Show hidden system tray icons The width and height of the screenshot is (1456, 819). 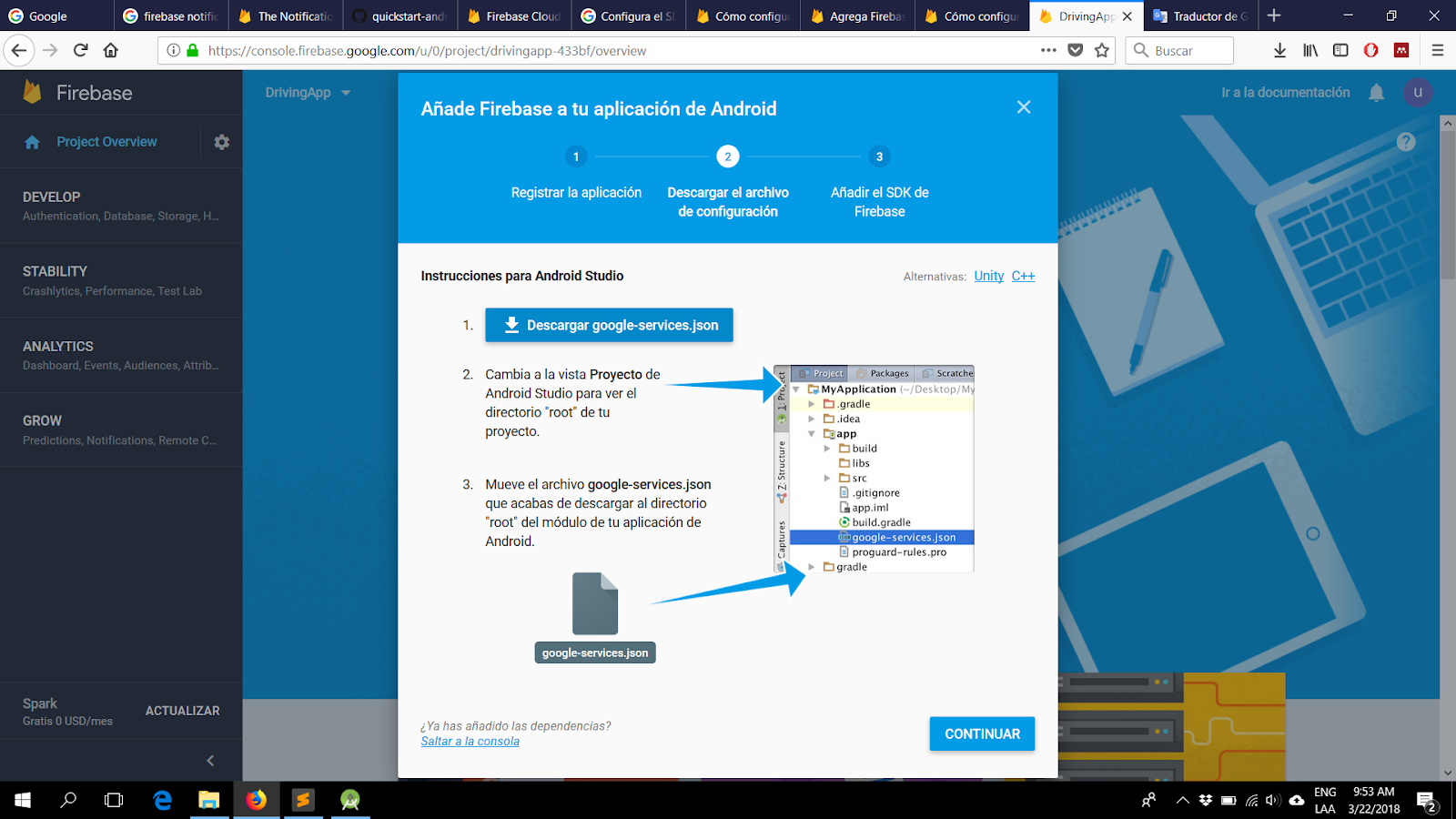1182,801
